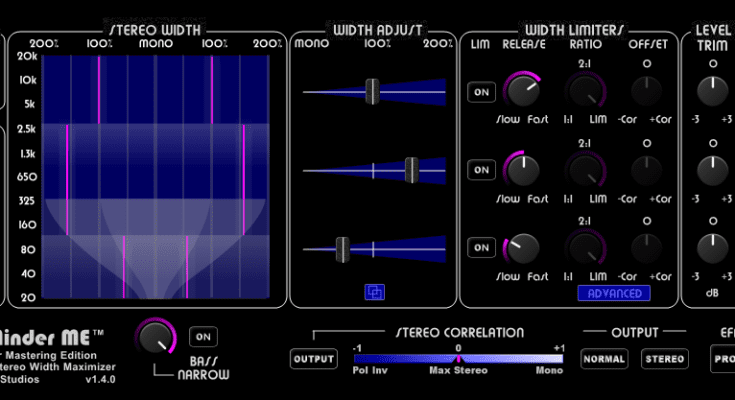This screenshot has width=735, height=400.
Task: Click the middle band width adjust slider handle
Action: point(410,170)
